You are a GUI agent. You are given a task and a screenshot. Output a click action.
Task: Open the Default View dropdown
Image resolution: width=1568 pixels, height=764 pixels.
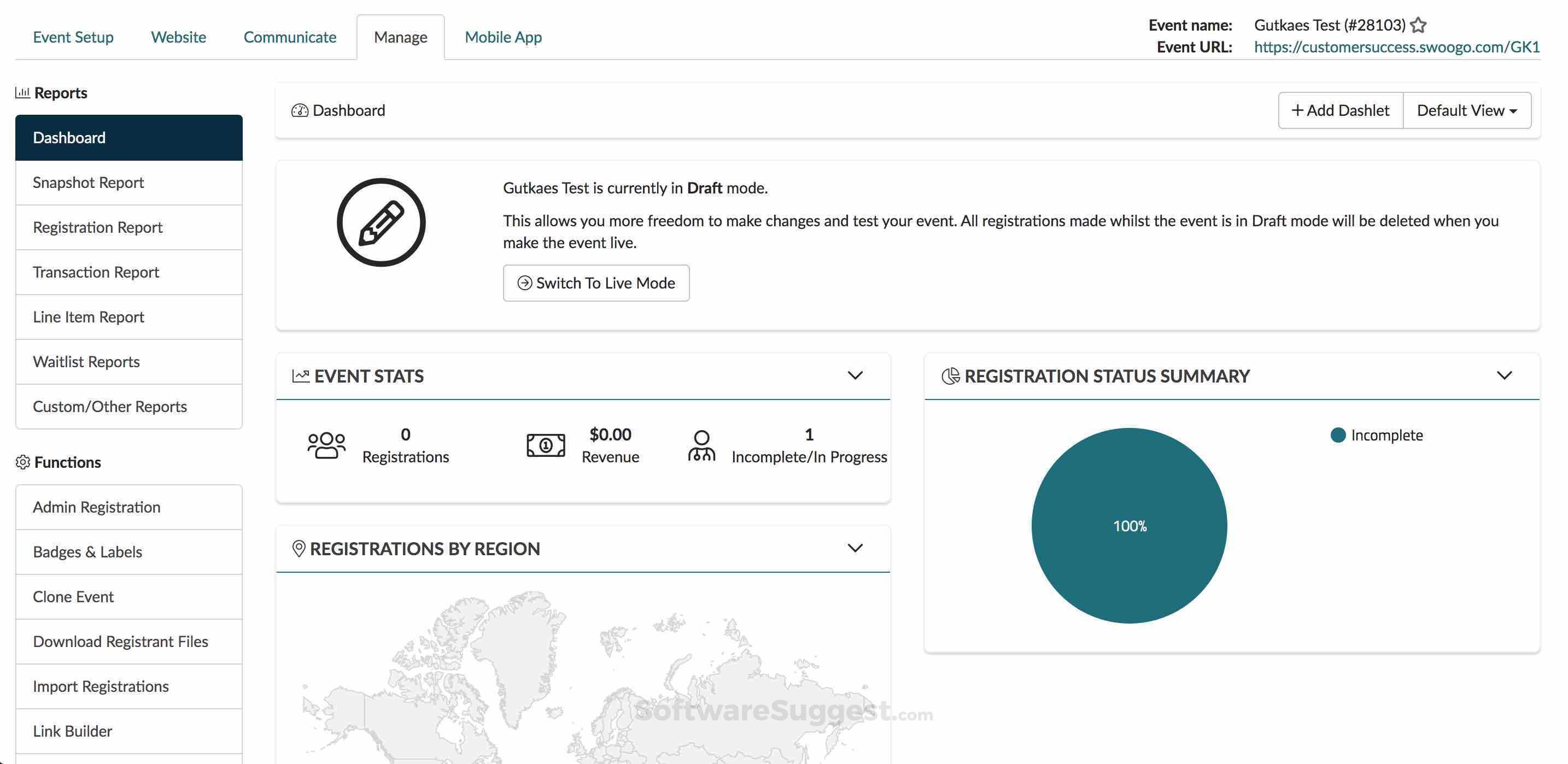[1466, 111]
